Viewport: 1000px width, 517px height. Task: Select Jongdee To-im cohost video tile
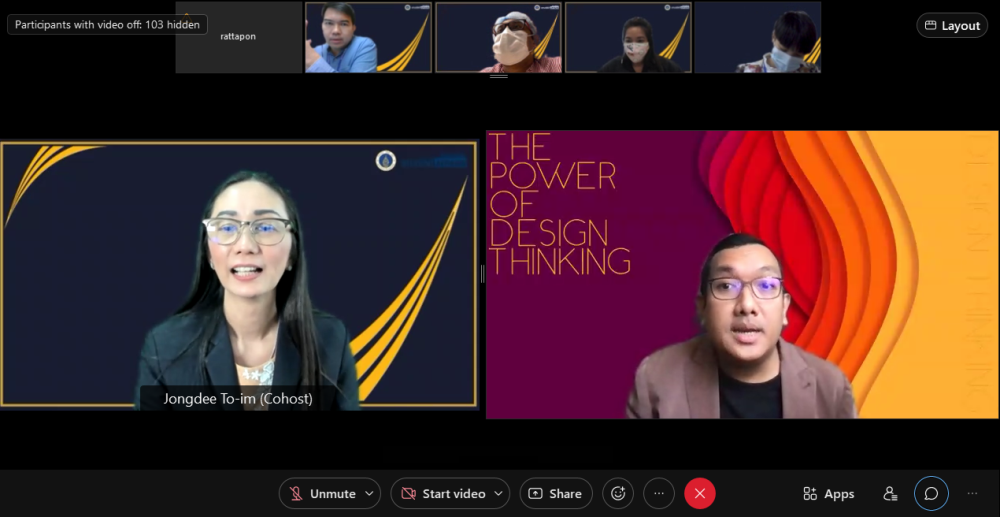[238, 275]
